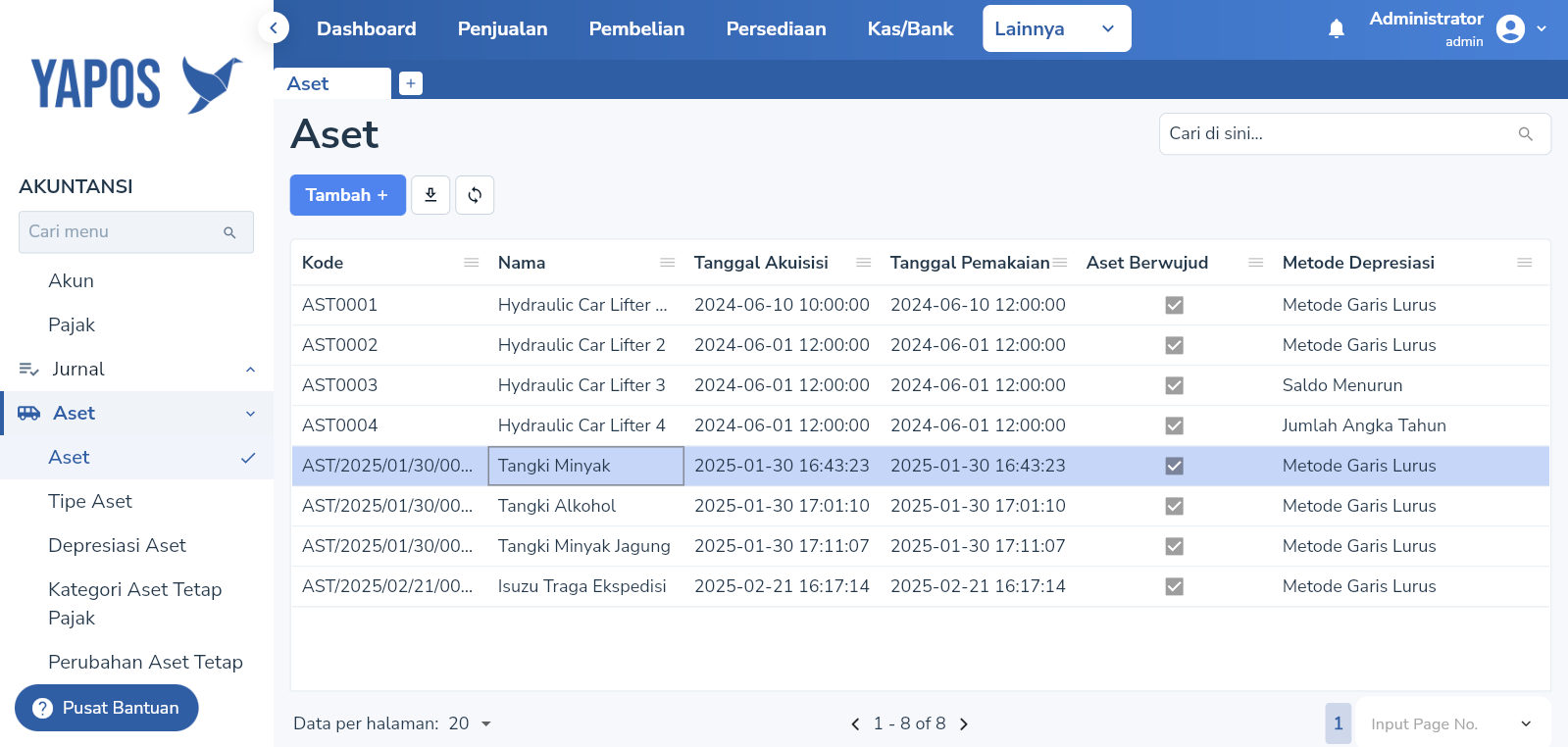Refresh the asset table
The image size is (1568, 747).
pos(475,195)
